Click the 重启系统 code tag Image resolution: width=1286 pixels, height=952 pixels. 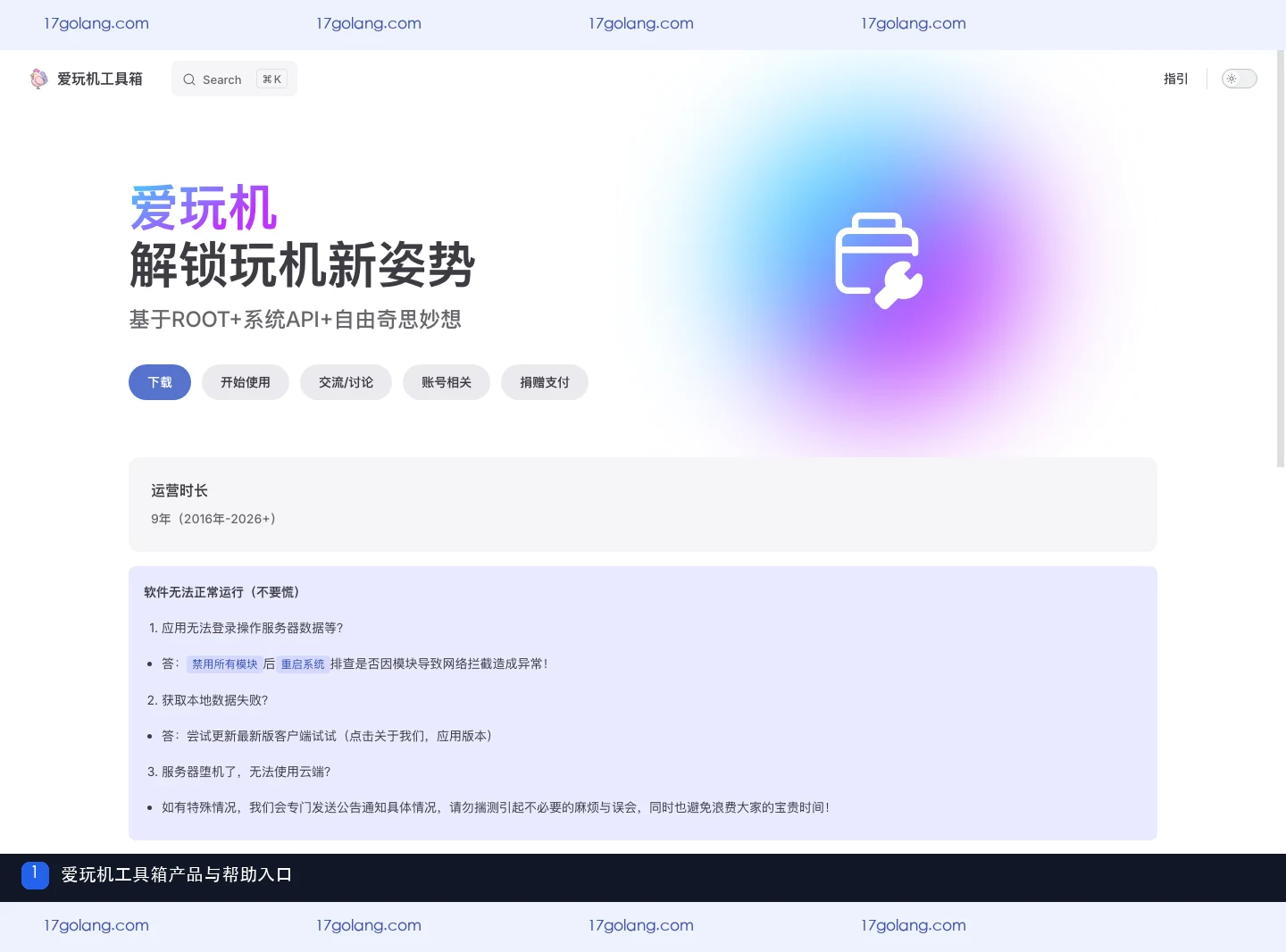(303, 664)
